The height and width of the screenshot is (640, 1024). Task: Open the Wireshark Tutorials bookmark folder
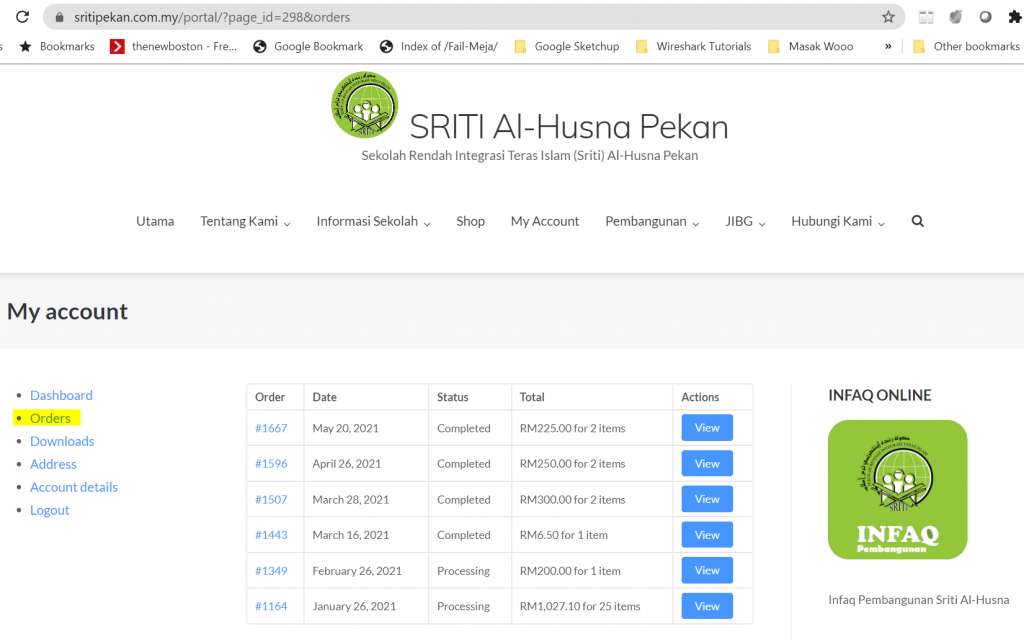(x=693, y=46)
